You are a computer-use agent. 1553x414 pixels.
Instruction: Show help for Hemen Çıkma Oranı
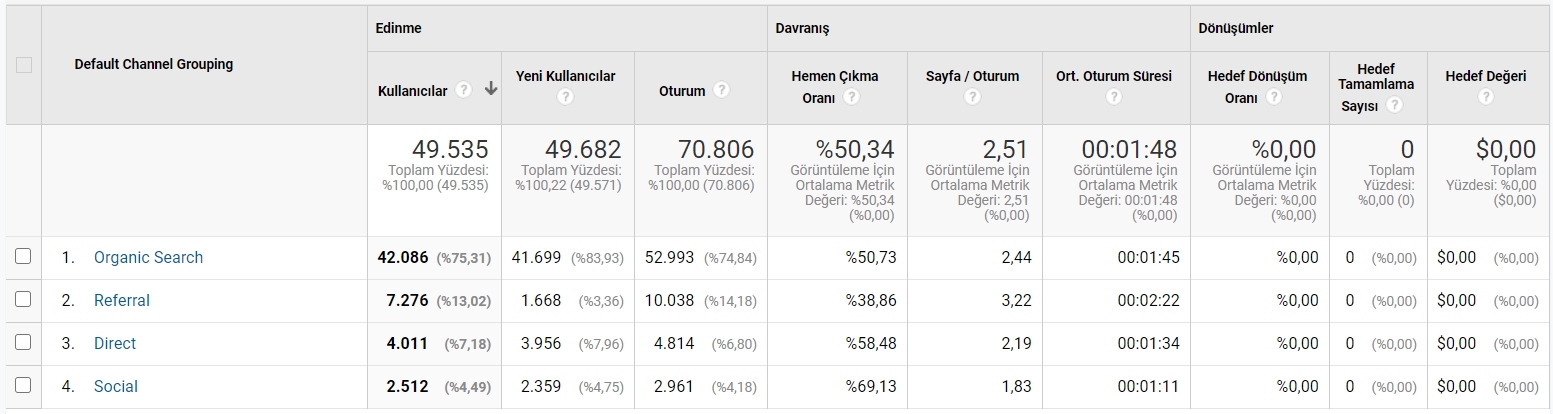click(851, 98)
